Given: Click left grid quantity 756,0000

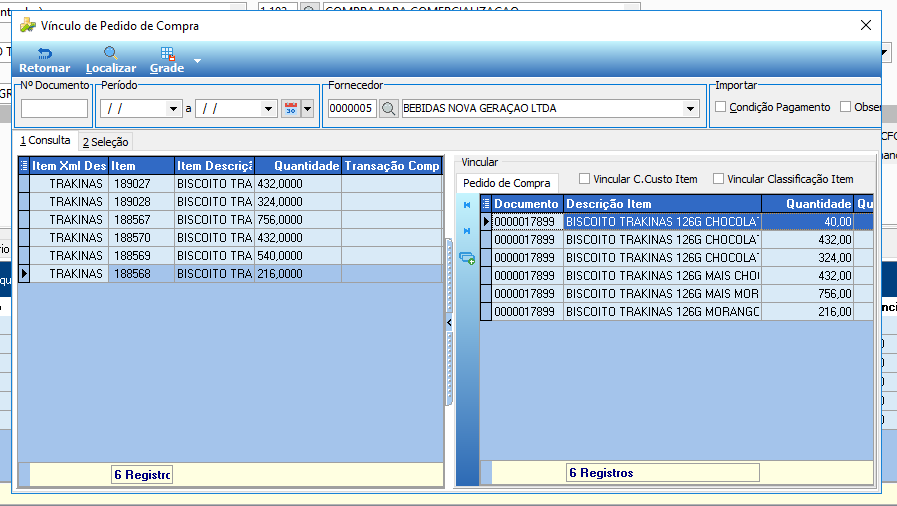Looking at the screenshot, I should coord(298,220).
